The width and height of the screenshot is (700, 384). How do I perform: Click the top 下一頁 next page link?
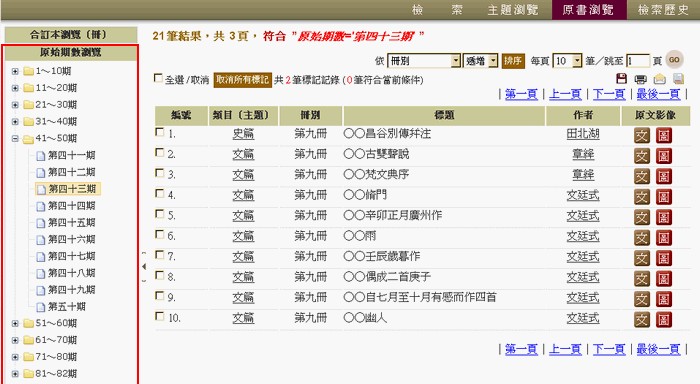609,94
